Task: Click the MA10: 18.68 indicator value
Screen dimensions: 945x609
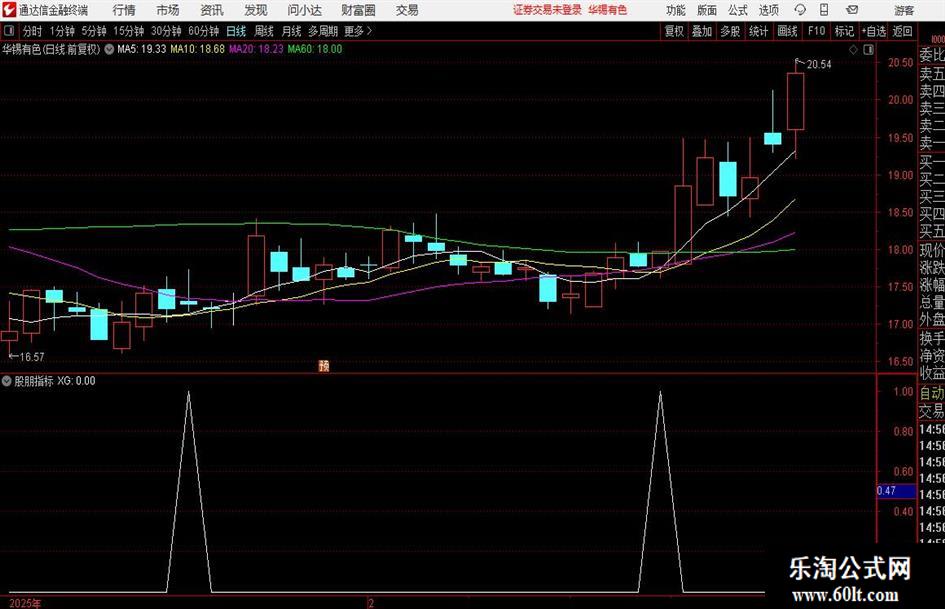Action: point(198,49)
